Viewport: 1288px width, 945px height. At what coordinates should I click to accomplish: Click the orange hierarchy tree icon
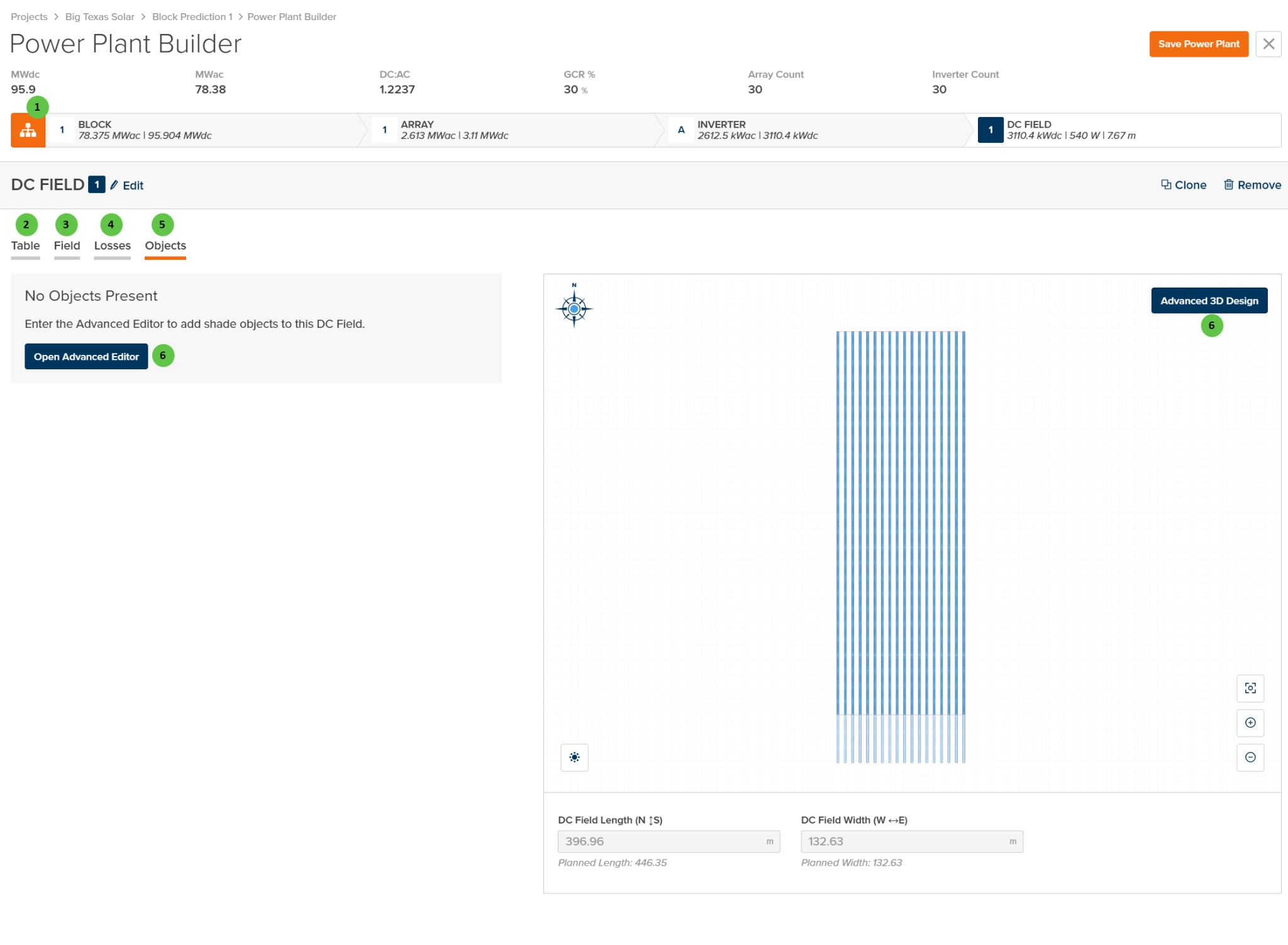click(28, 130)
